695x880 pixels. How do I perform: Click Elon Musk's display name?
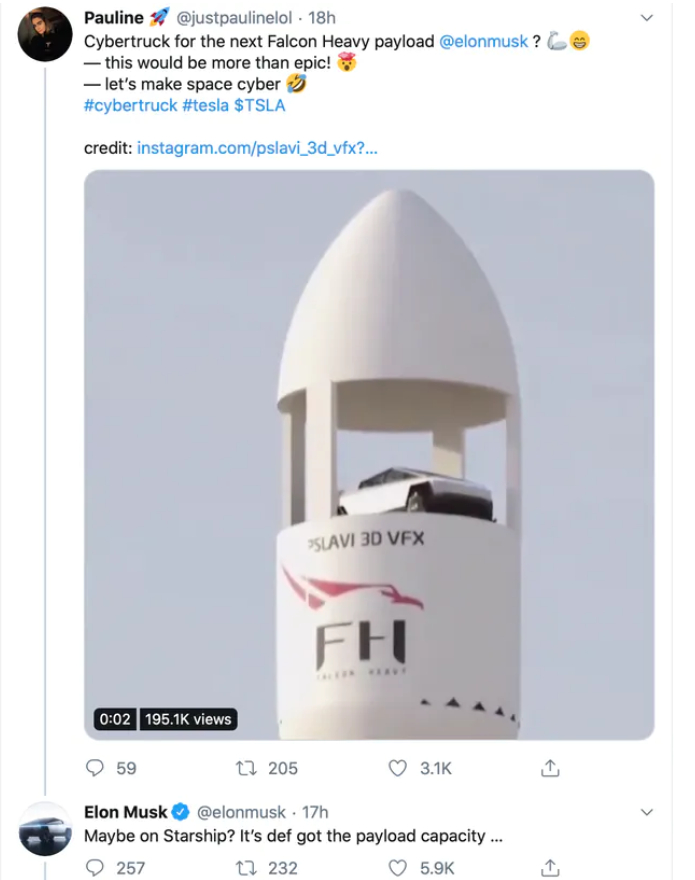point(126,812)
